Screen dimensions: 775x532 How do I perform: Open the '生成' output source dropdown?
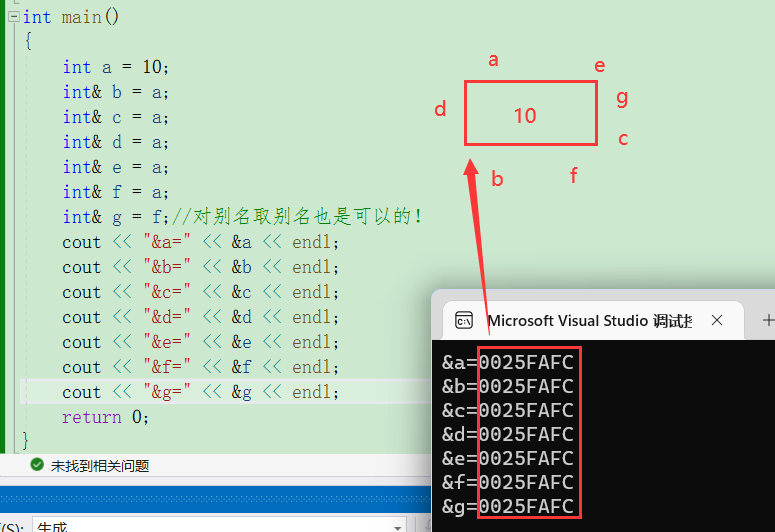pos(219,525)
